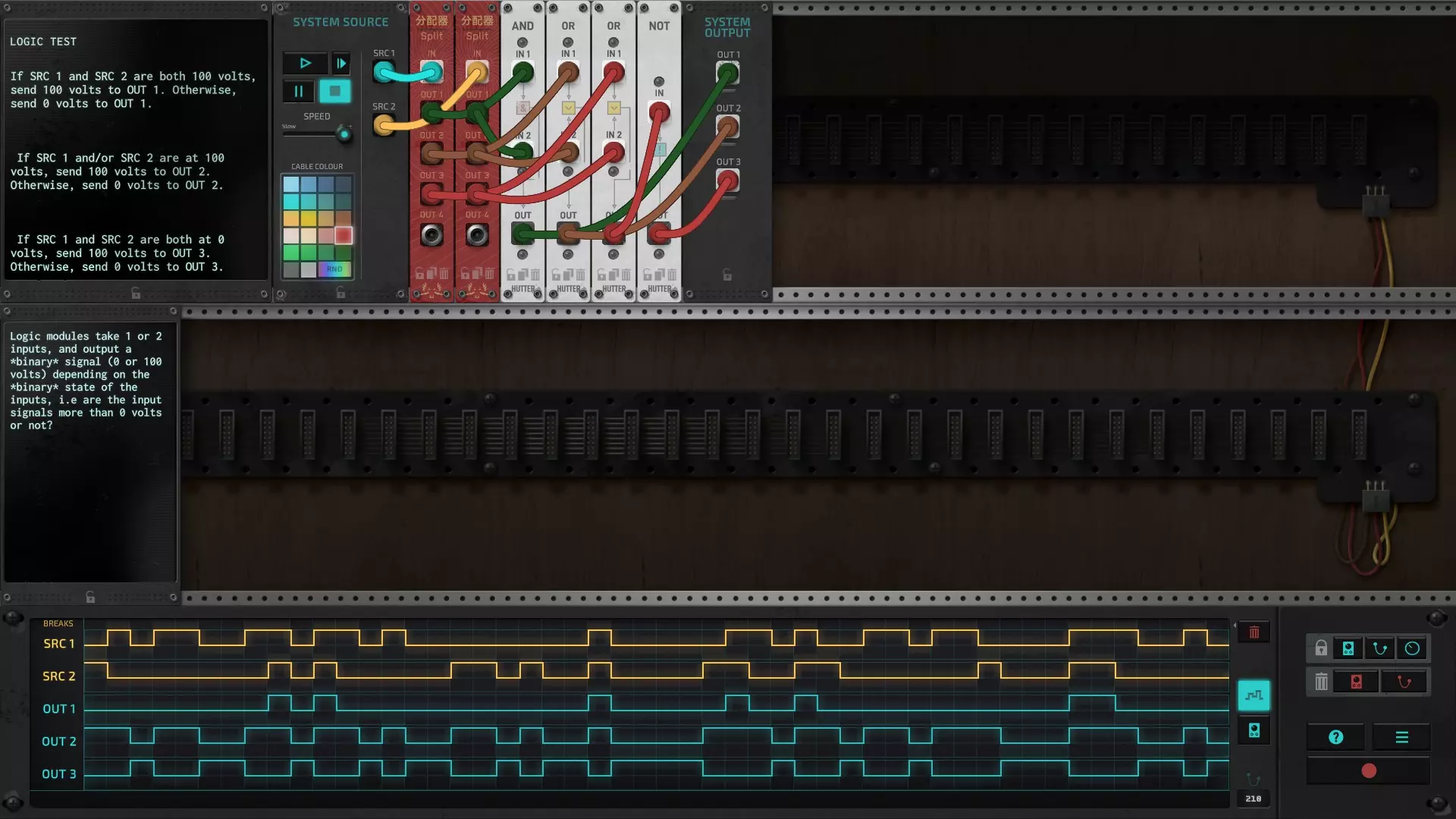Pause the running simulation

[298, 92]
